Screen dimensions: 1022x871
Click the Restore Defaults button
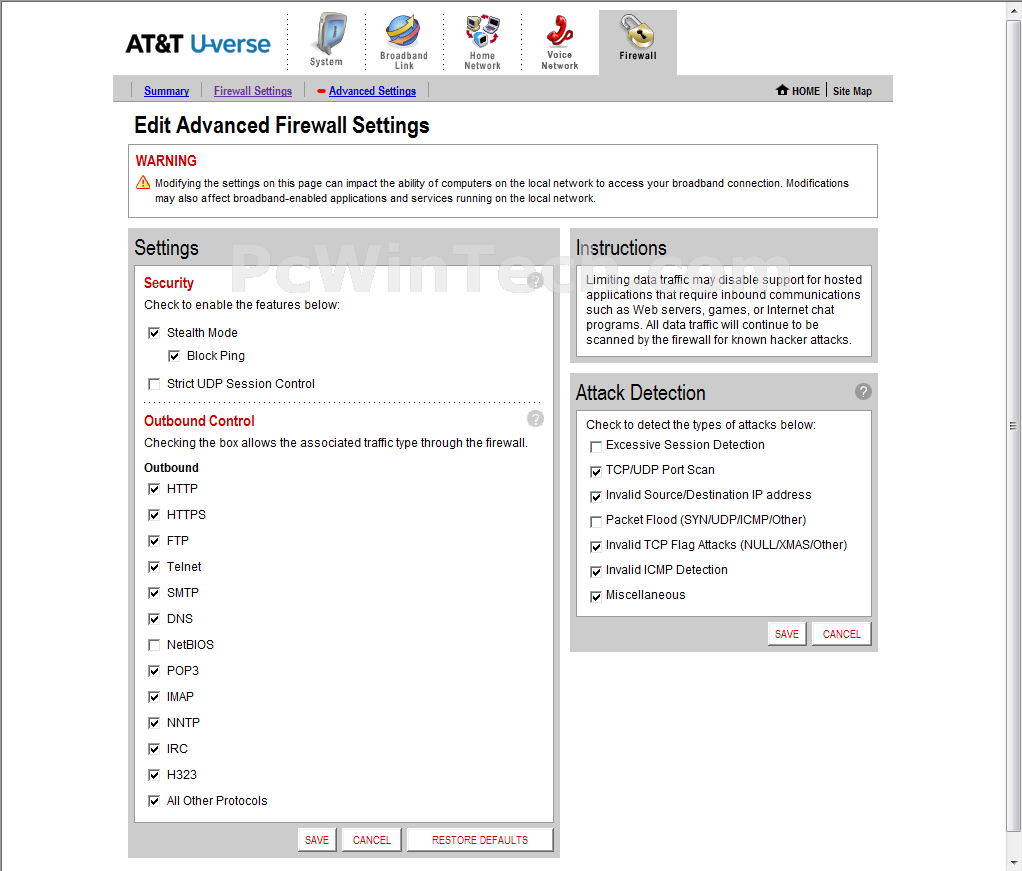coord(479,840)
